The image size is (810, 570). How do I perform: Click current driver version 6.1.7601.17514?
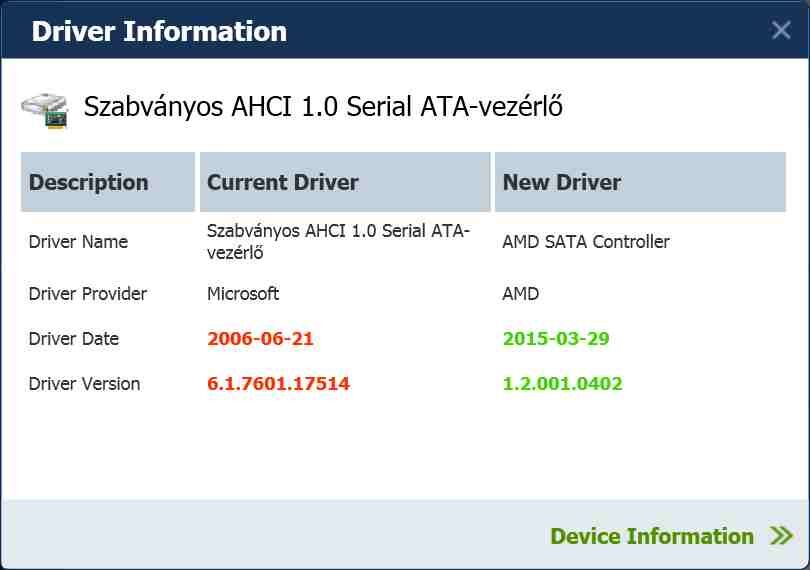278,384
